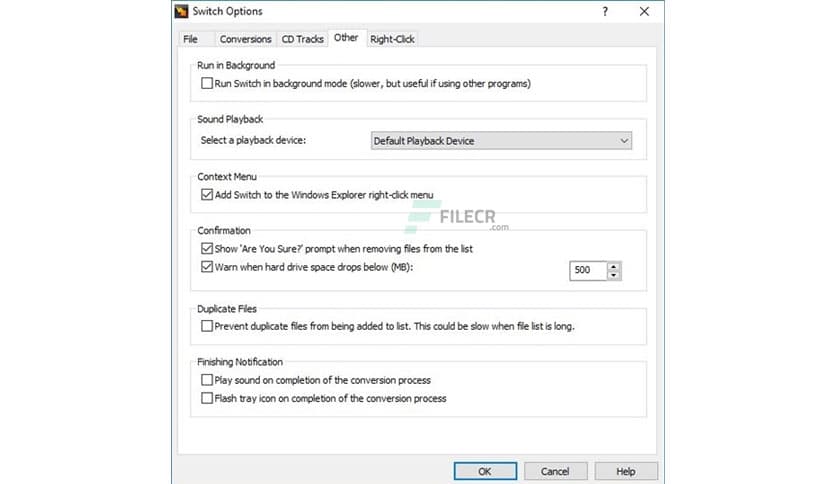Viewport: 836px width, 484px height.
Task: Enable Prevent duplicate files option
Action: click(207, 326)
